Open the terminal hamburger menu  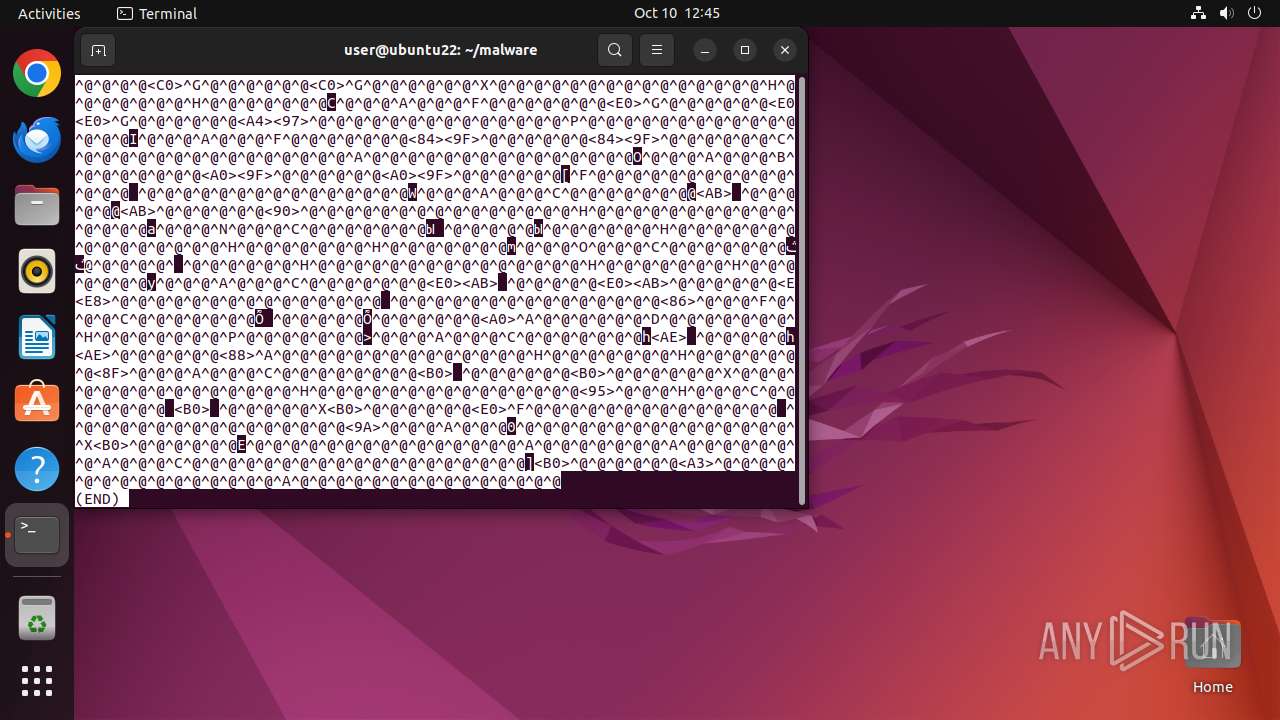coord(657,50)
